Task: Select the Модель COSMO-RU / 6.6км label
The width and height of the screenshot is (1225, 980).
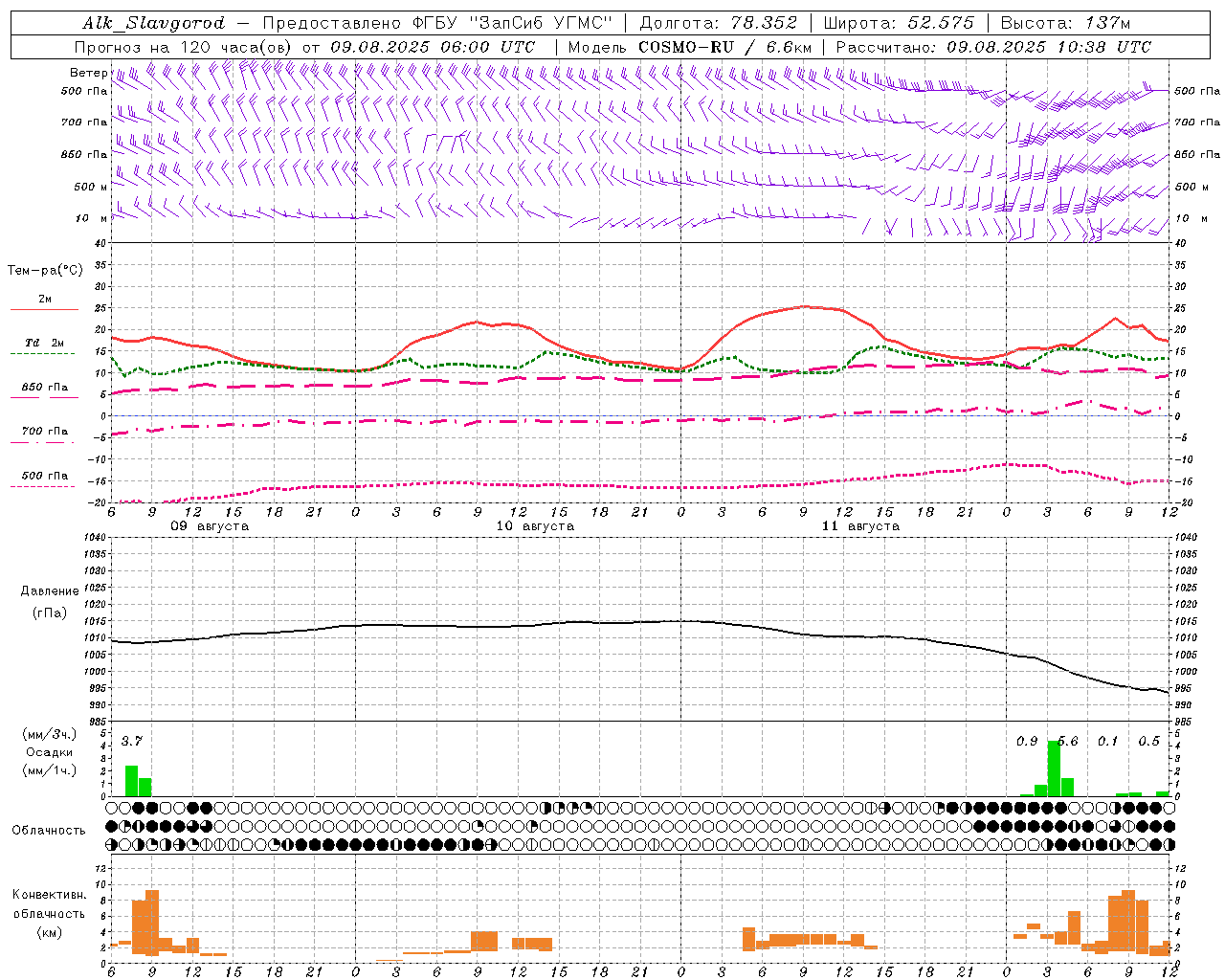Action: click(690, 47)
